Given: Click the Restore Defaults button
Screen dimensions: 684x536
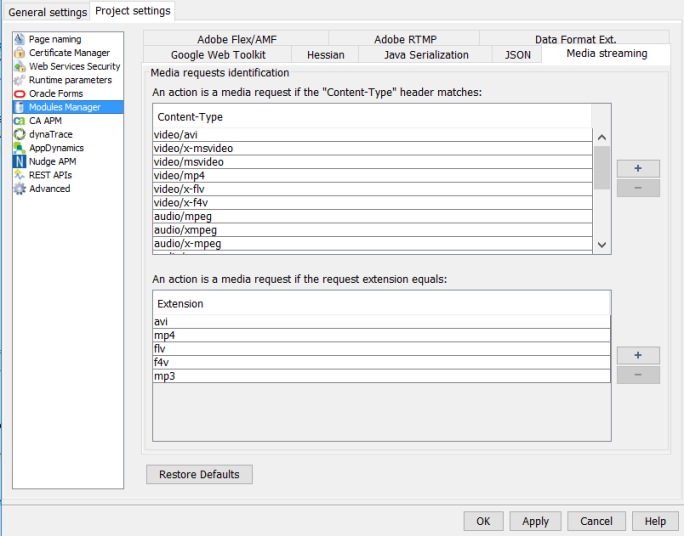Looking at the screenshot, I should pos(199,475).
